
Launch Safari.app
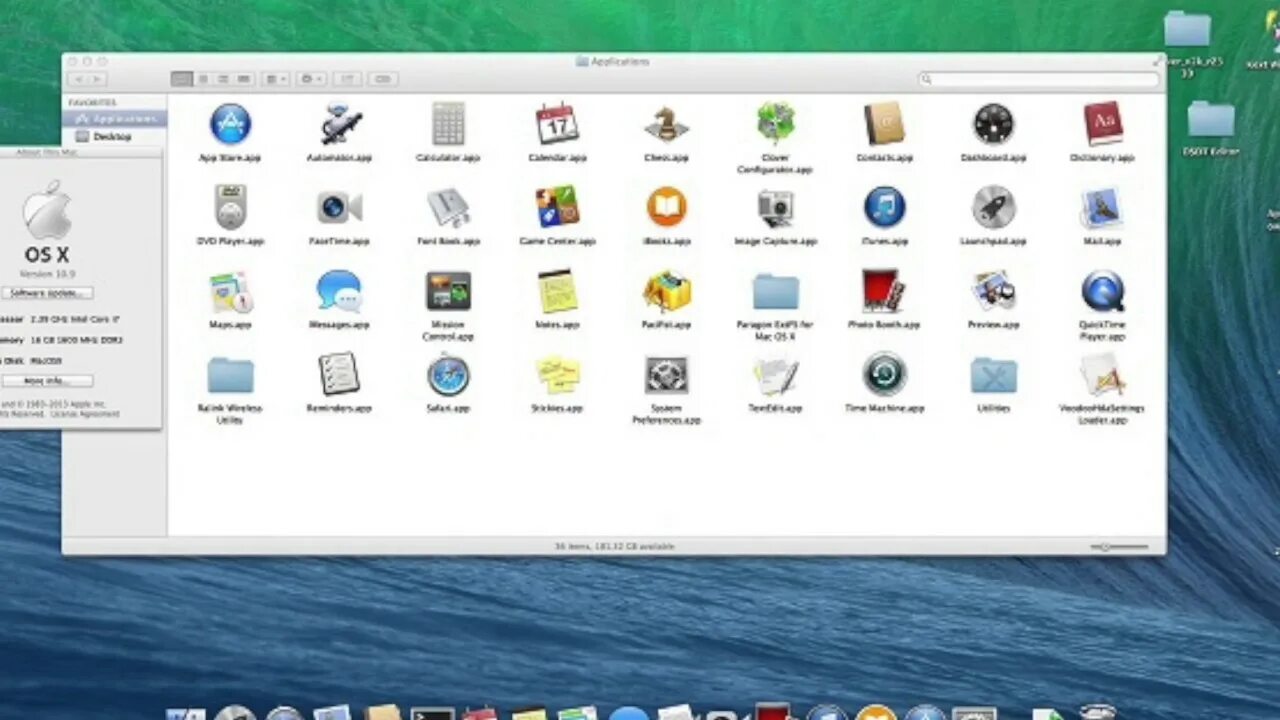point(448,376)
